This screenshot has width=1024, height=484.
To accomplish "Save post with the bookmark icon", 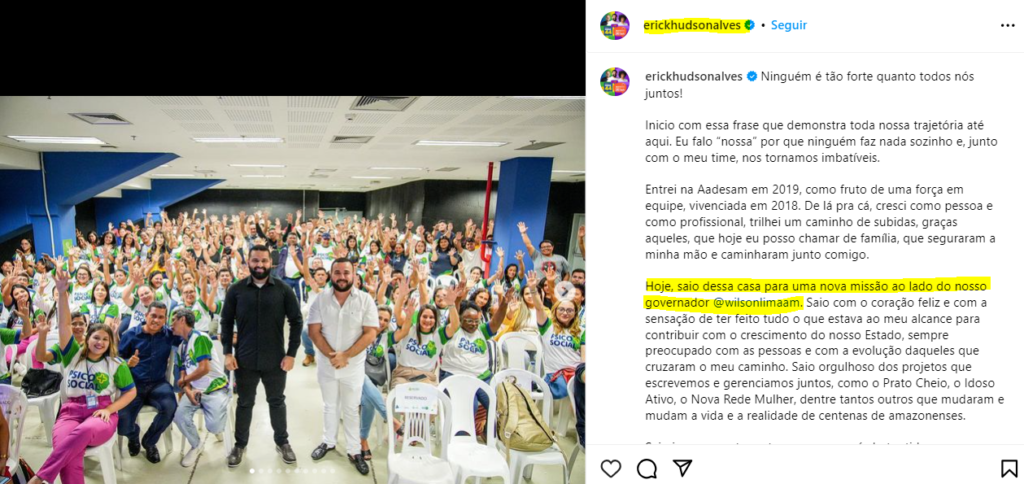I will (x=1009, y=468).
